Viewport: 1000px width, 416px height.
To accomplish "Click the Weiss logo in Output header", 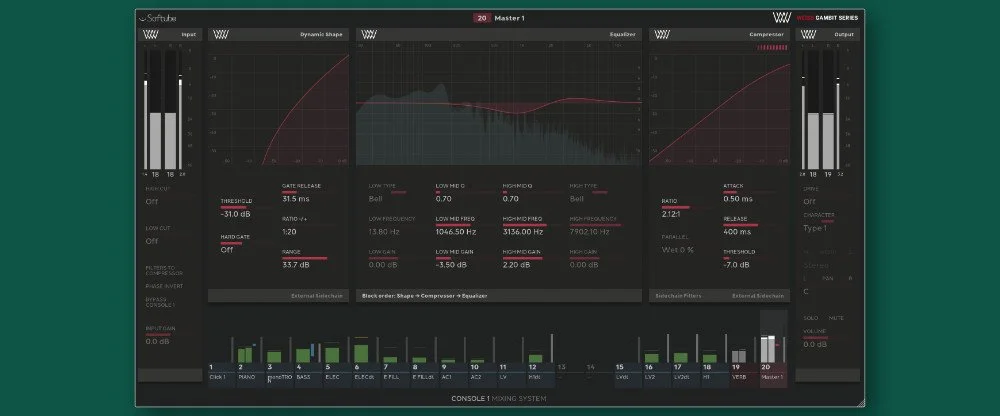I will tap(809, 34).
